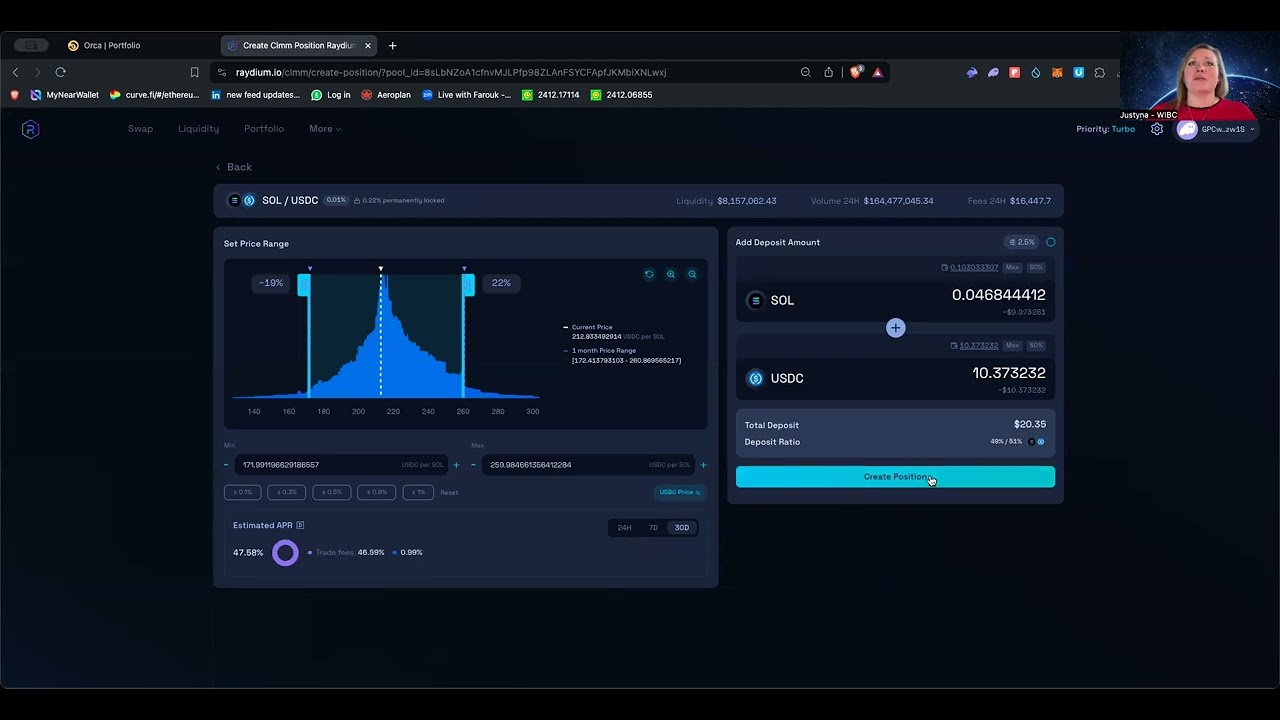Click the SOL/USDC pair icon in header
Screen dimensions: 1280x720
coord(242,200)
